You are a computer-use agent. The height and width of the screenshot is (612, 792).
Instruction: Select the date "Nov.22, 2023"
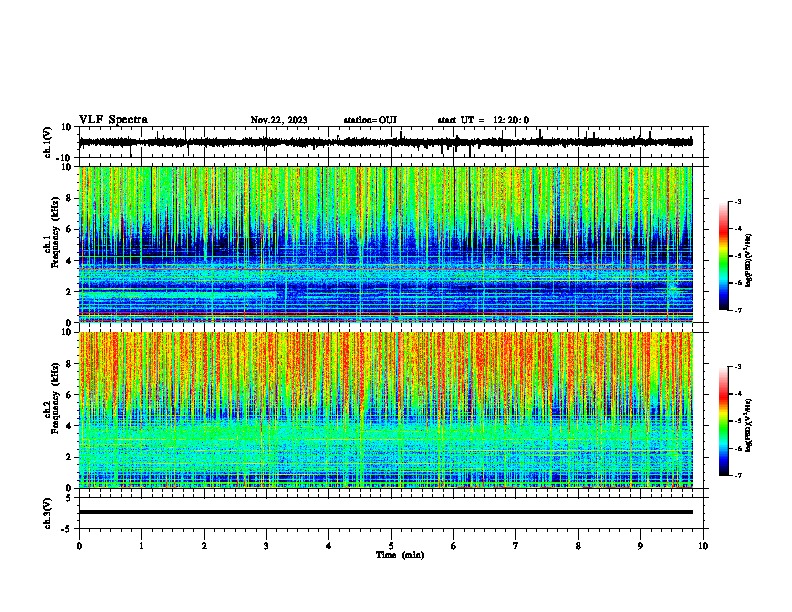pos(279,120)
